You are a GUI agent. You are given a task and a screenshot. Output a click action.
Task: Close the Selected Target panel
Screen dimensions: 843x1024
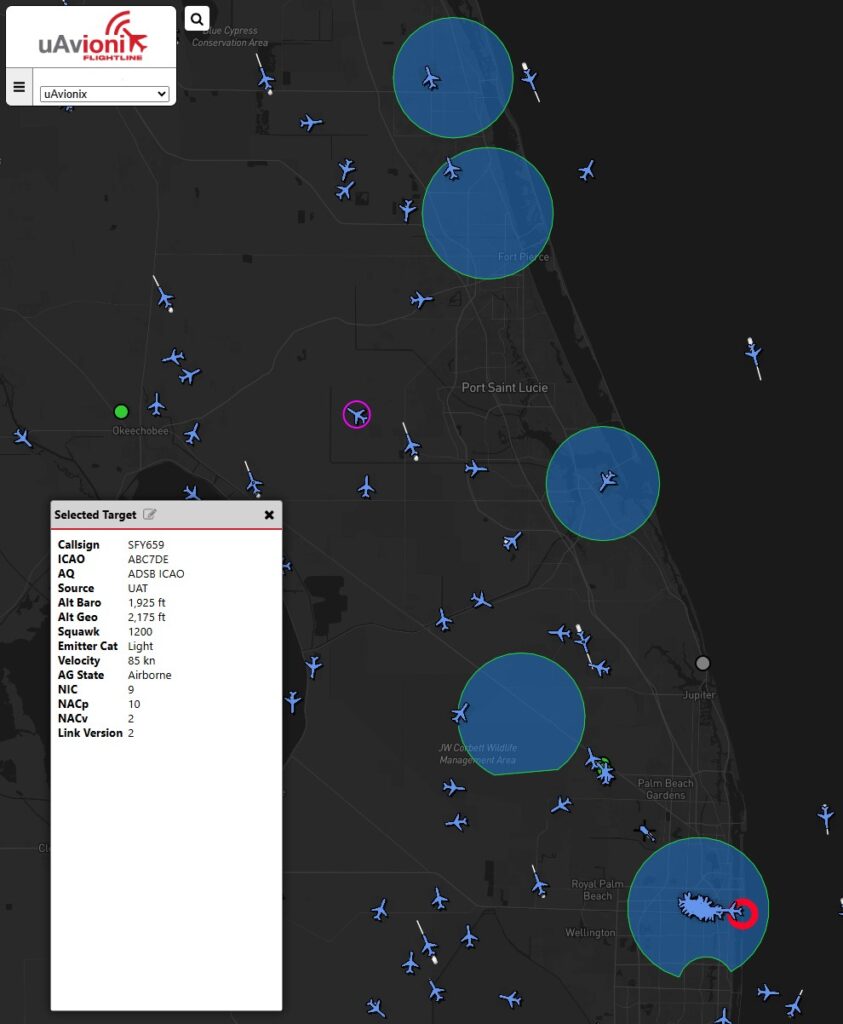[x=268, y=515]
